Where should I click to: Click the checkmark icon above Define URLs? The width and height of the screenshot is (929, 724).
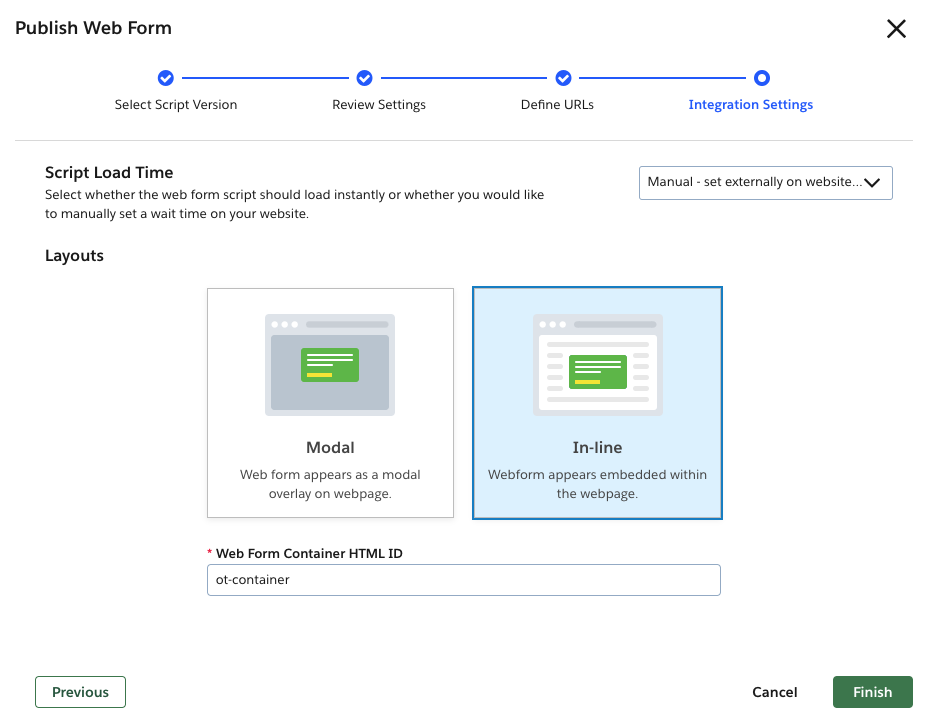point(563,78)
